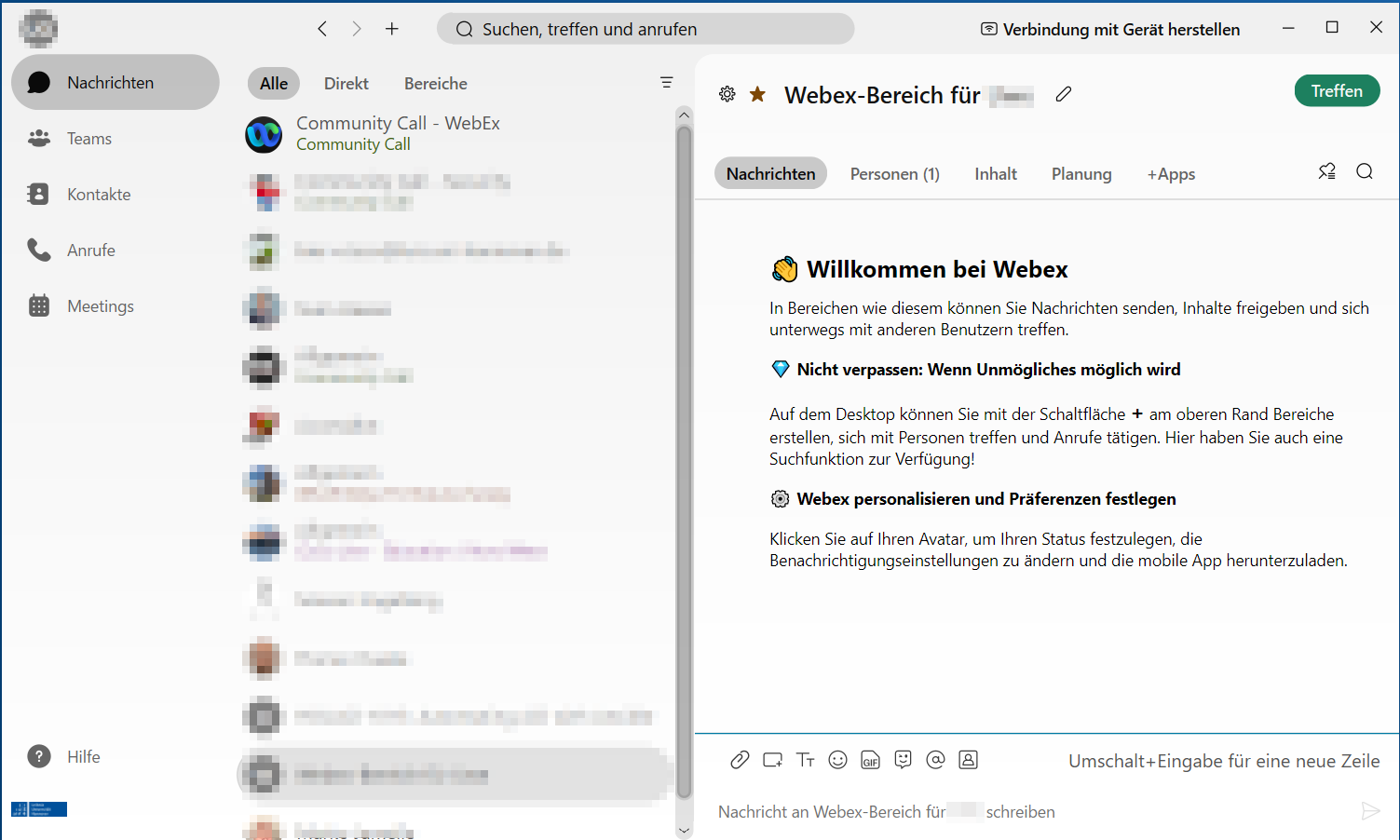This screenshot has height=840, width=1400.
Task: Open text formatting options
Action: click(x=806, y=760)
